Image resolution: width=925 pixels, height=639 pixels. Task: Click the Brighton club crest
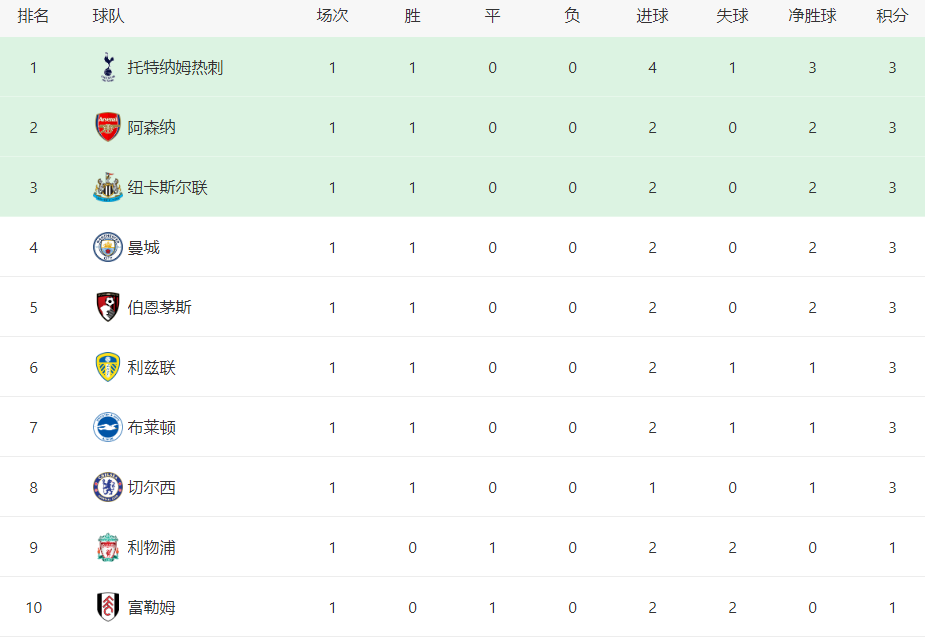[108, 427]
